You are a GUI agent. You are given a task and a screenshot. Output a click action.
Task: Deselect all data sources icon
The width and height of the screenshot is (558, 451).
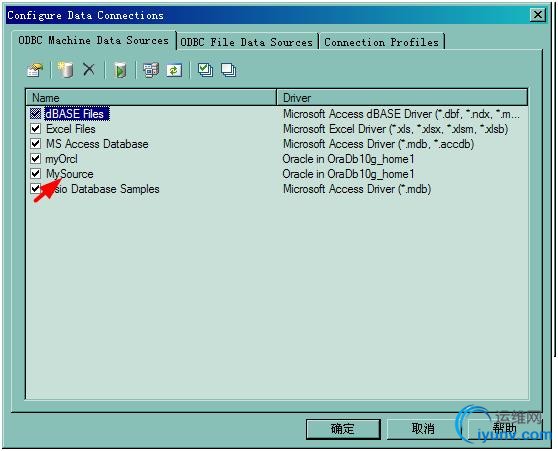pos(228,70)
